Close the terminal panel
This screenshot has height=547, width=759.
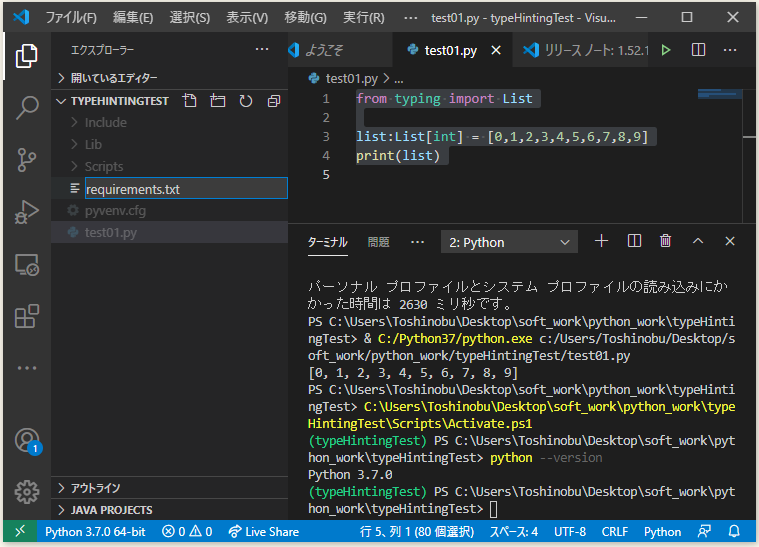point(730,241)
